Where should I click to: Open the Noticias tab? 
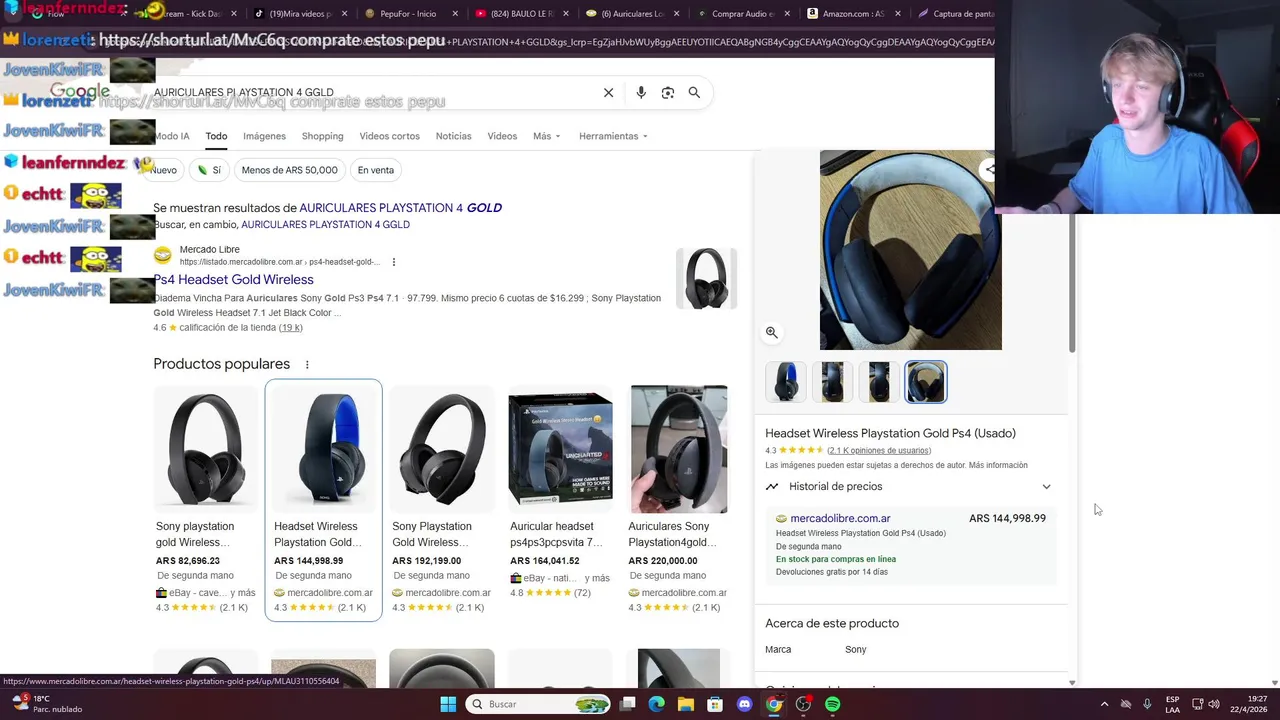[x=453, y=136]
